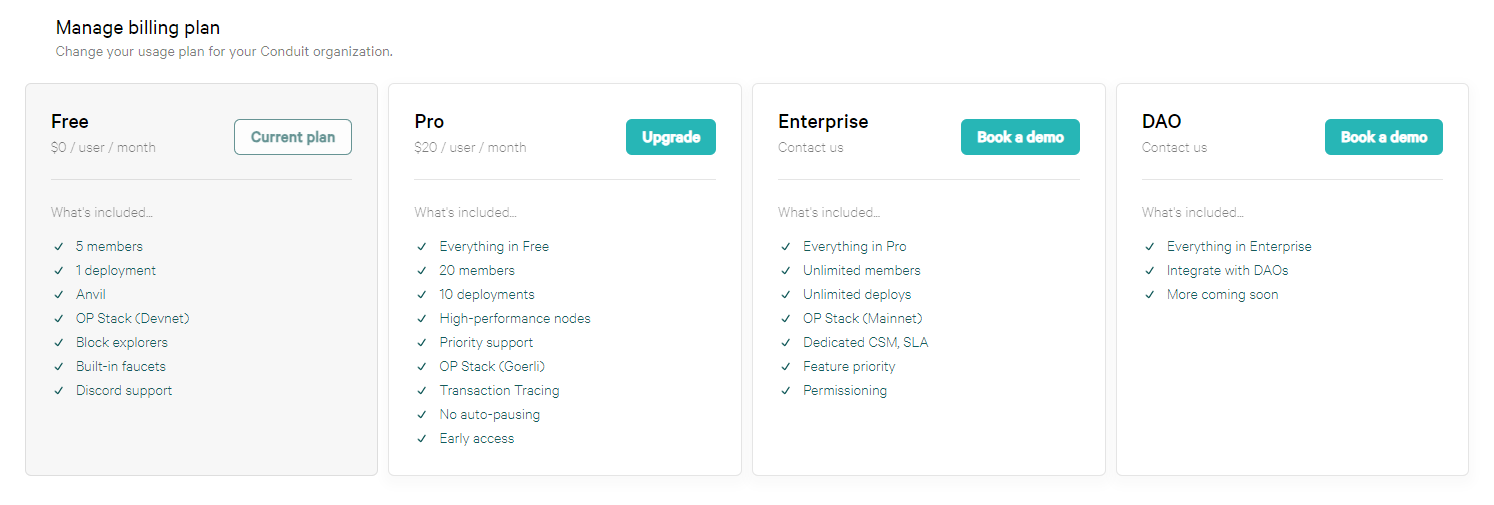Click checkmark next to "OP Stack (Devnet)"
This screenshot has height=505, width=1494.
(x=59, y=319)
